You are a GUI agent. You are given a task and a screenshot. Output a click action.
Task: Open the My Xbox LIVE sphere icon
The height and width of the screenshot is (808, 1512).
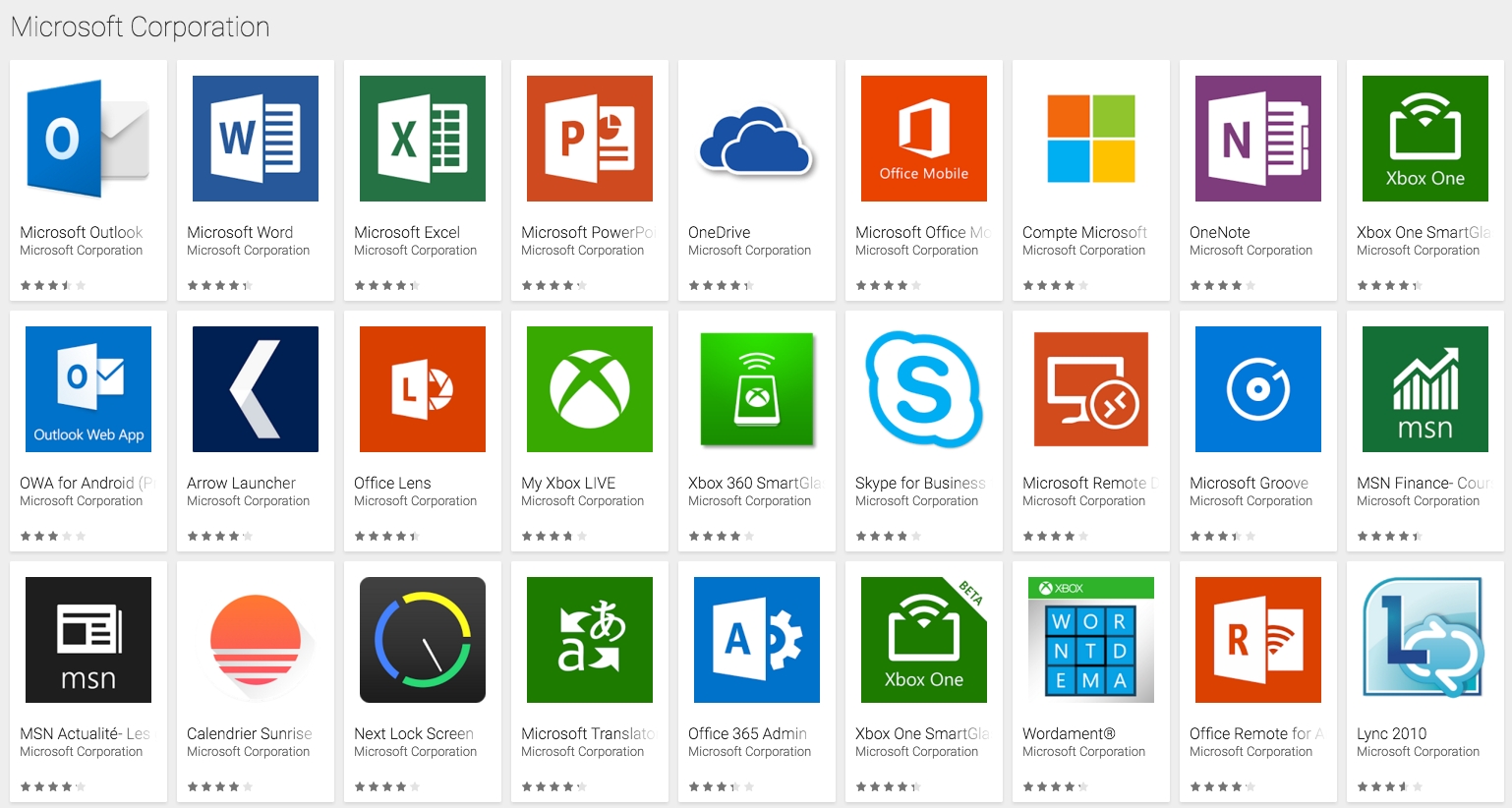590,389
